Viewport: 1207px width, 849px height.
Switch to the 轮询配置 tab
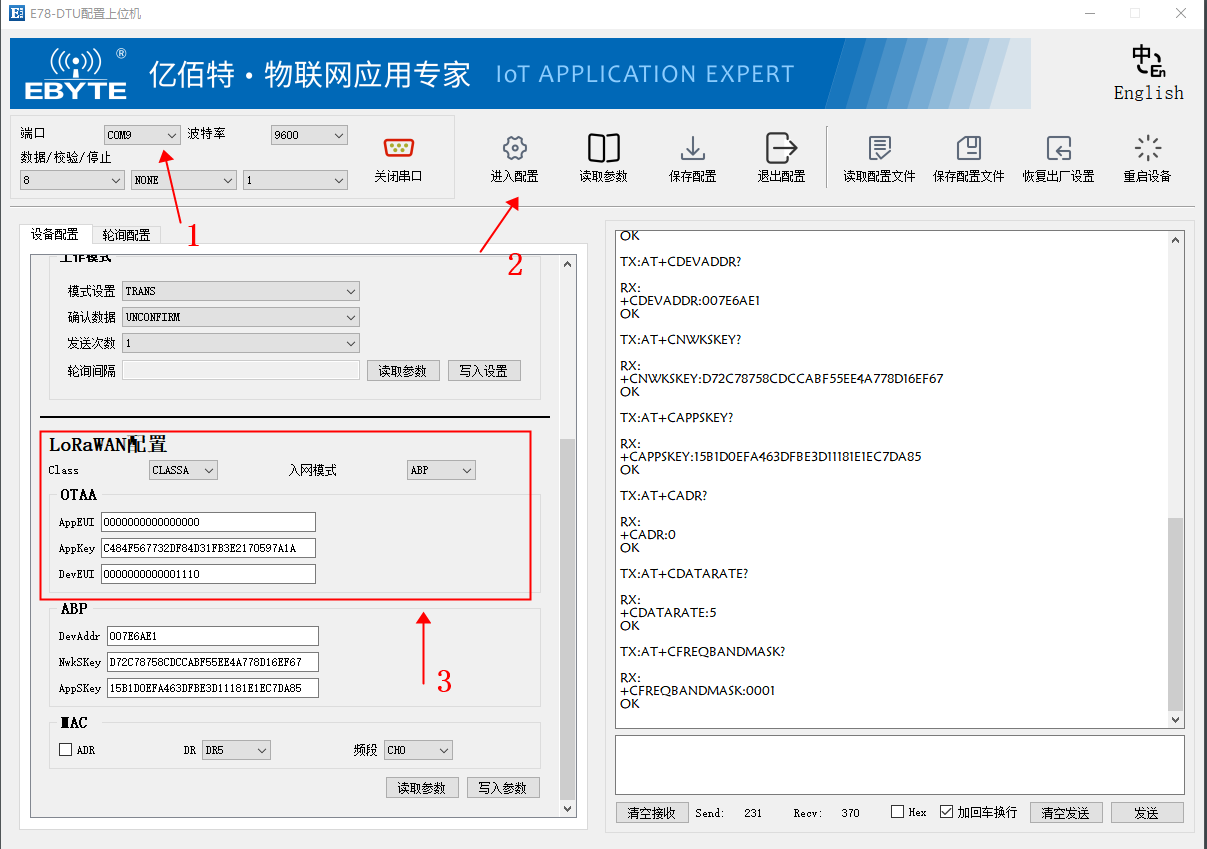click(127, 234)
